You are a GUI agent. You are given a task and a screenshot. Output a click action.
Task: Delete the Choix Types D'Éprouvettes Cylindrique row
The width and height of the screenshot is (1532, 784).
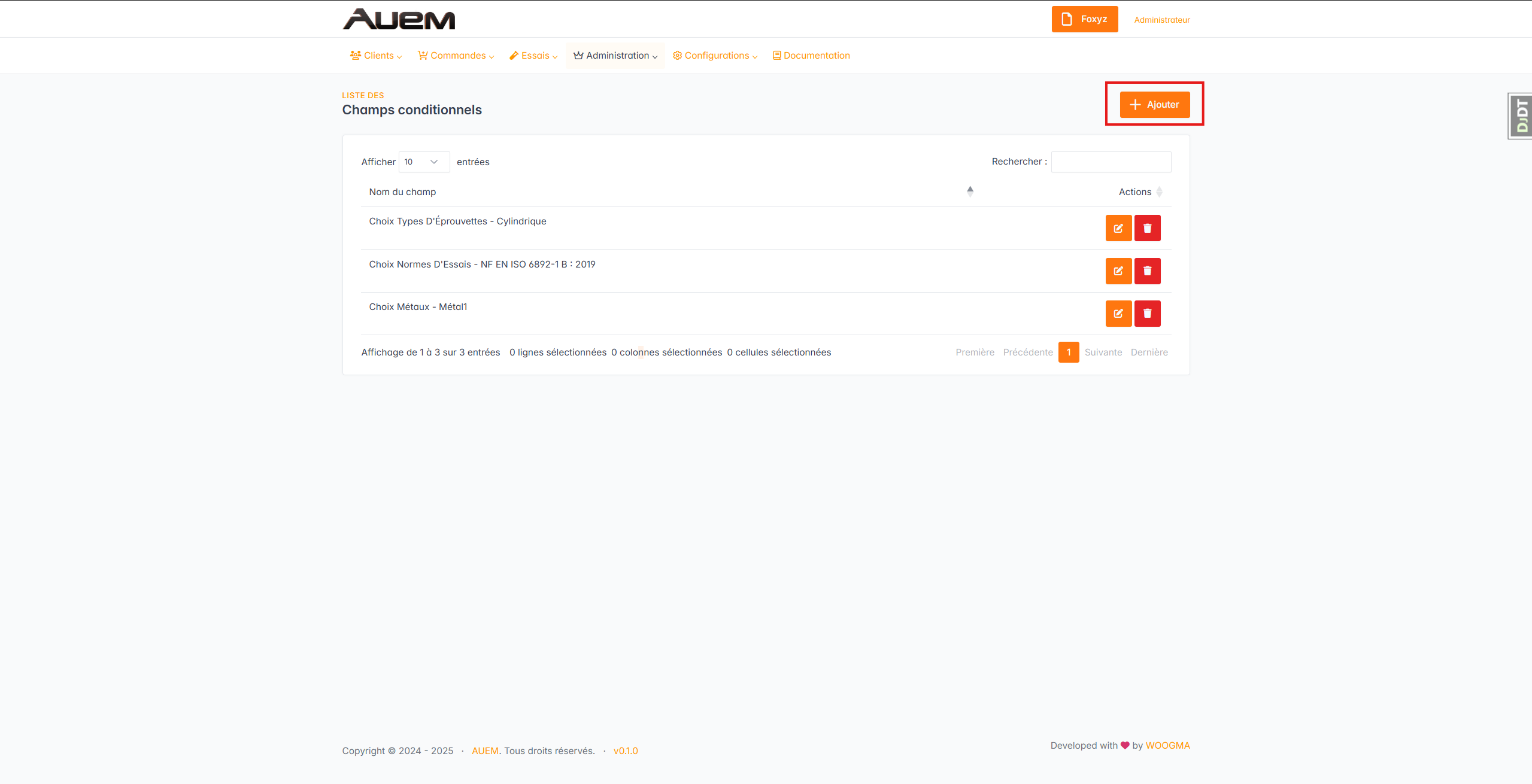coord(1147,228)
